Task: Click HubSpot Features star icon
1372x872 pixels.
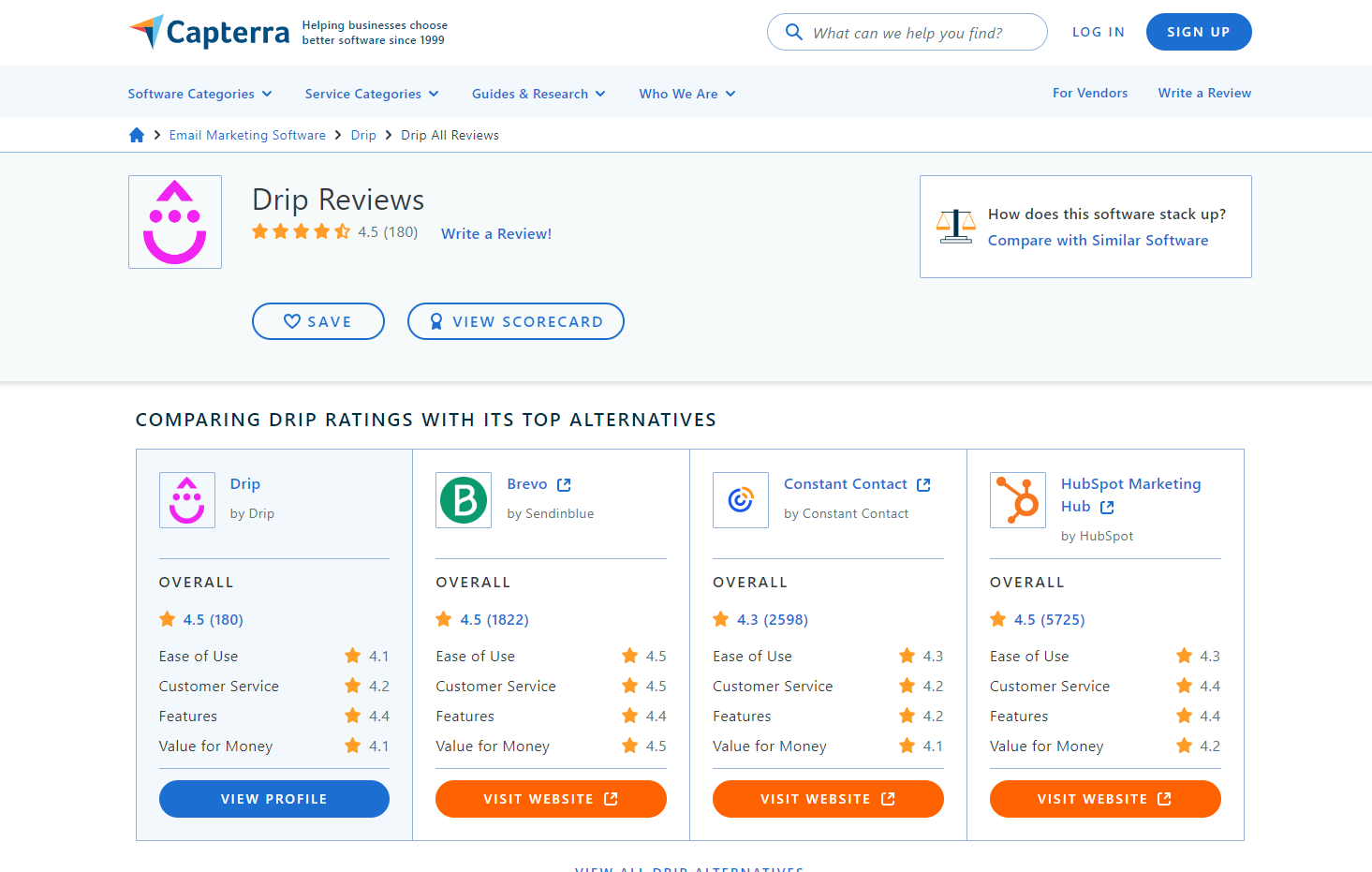Action: click(x=1185, y=716)
